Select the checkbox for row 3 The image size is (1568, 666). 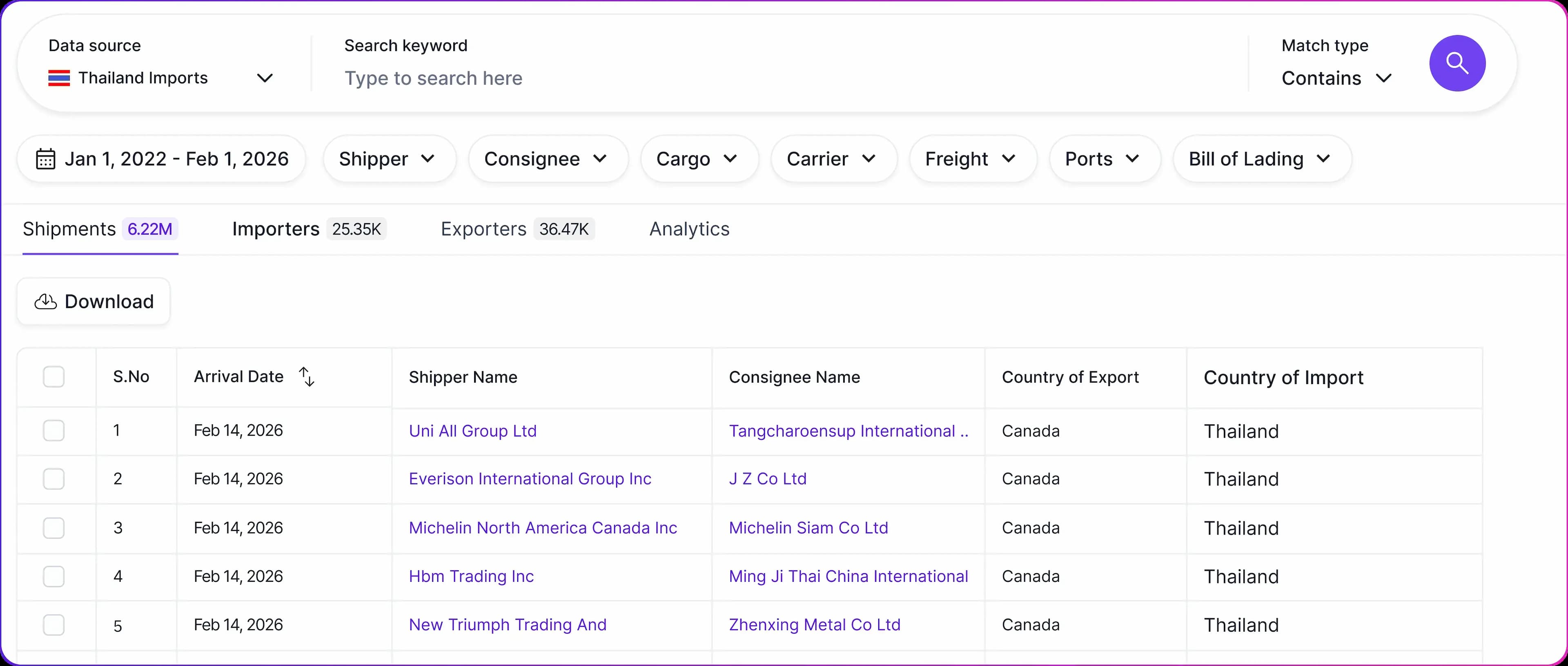pos(53,527)
